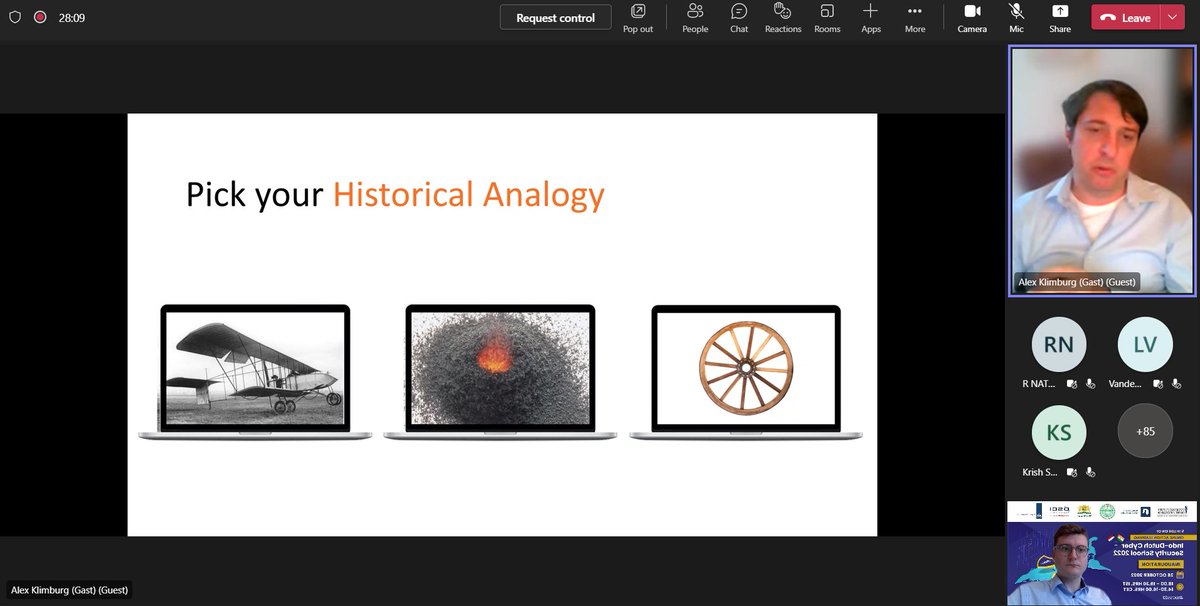Click the wagon wheel laptop image

tap(745, 373)
